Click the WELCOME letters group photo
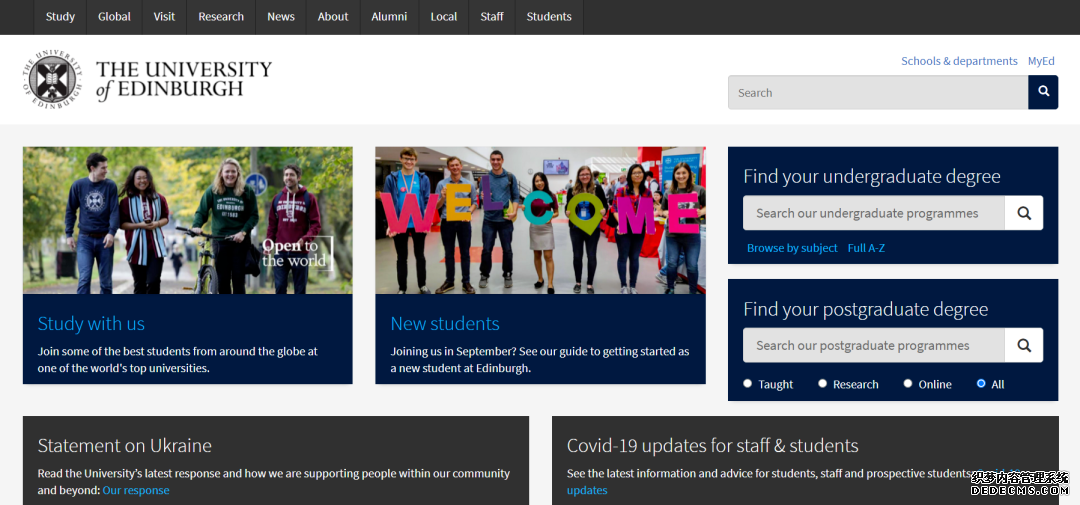Viewport: 1080px width, 505px height. click(541, 220)
